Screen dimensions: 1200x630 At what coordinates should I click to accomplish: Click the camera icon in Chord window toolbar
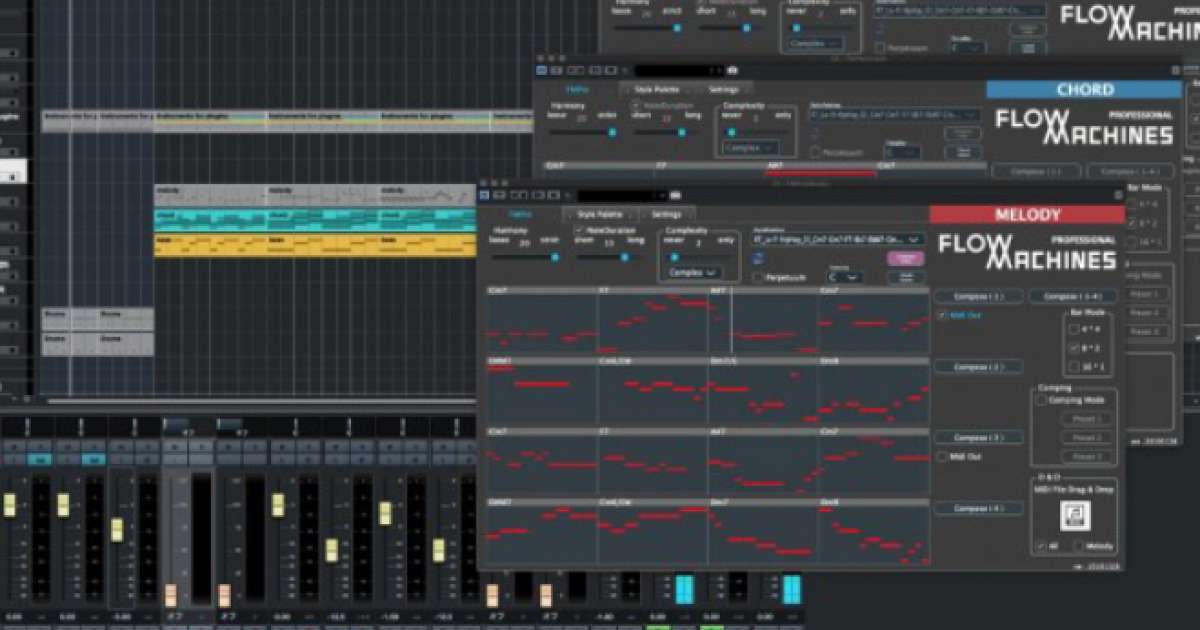731,70
